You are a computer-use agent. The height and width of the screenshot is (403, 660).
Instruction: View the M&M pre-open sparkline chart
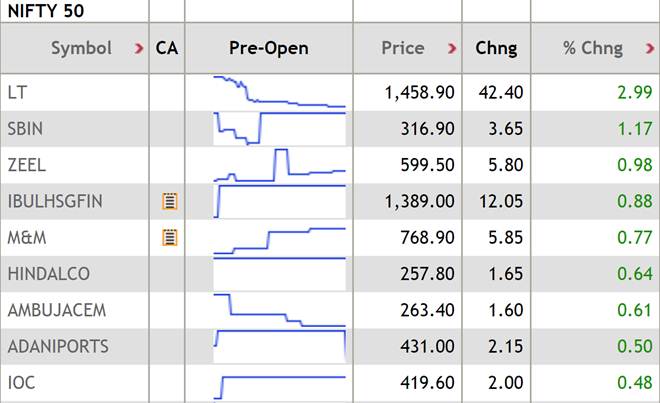[x=279, y=238]
